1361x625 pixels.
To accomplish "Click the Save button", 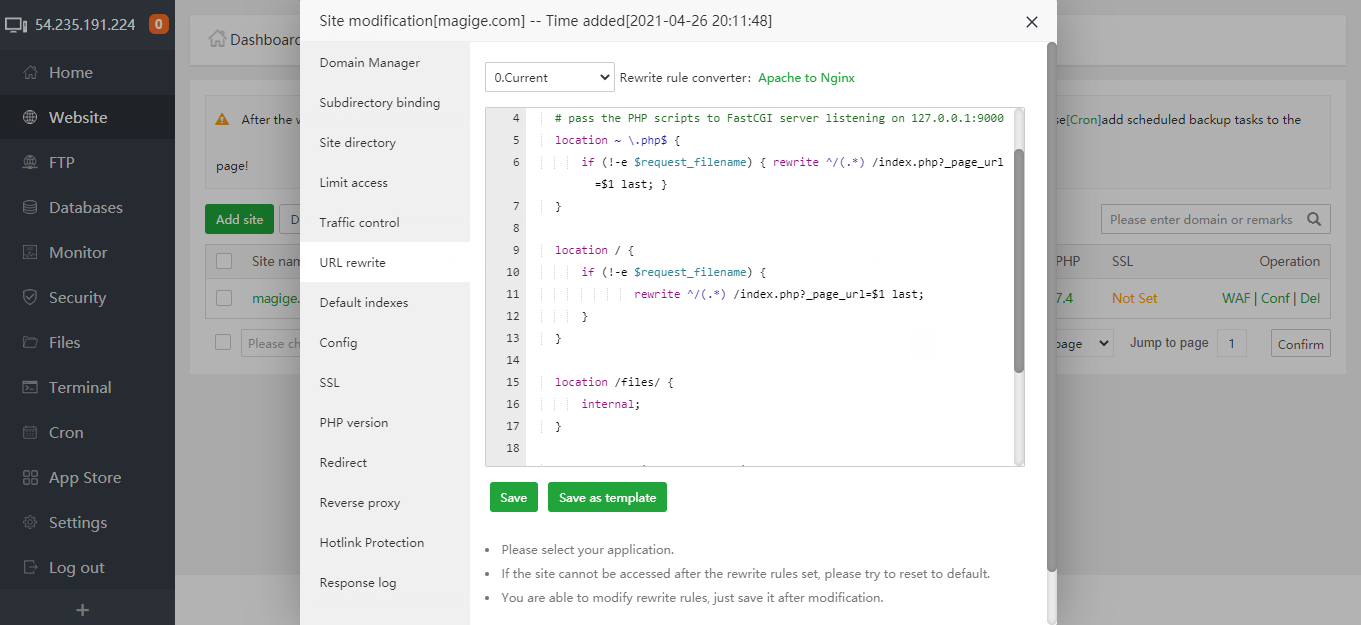I will tap(513, 498).
